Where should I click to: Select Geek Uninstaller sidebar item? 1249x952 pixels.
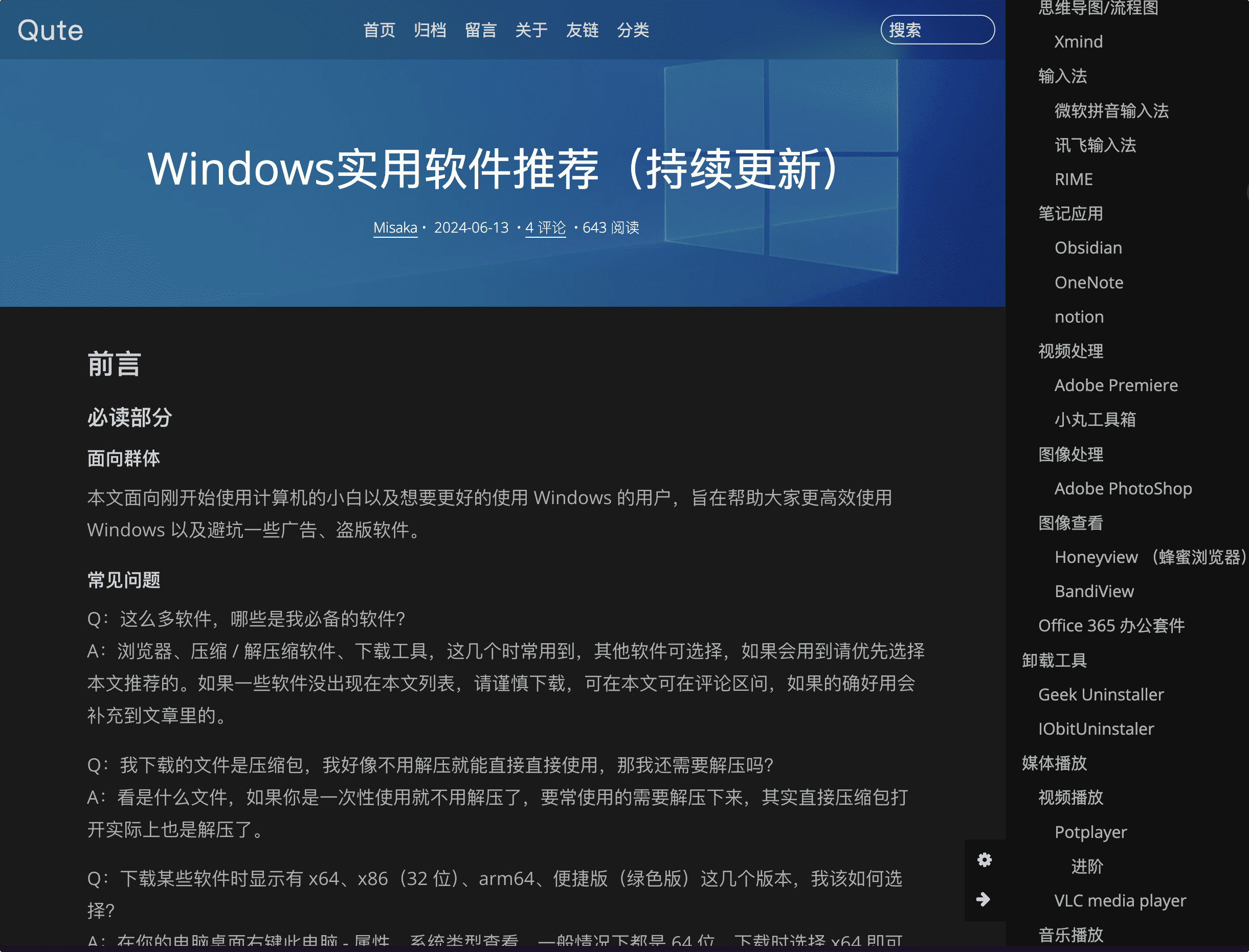point(1100,694)
